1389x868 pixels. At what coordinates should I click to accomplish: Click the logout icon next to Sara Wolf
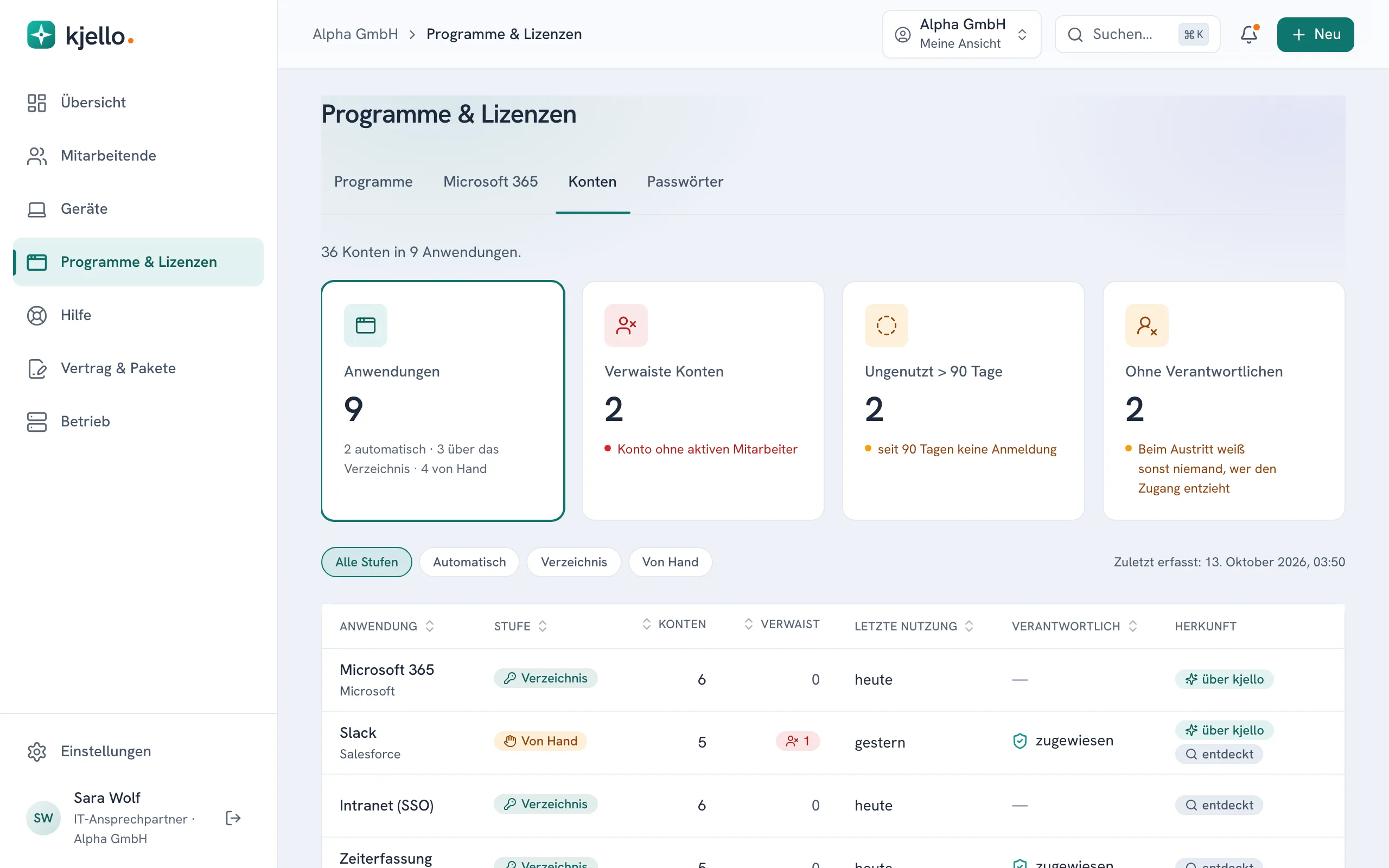(x=233, y=818)
